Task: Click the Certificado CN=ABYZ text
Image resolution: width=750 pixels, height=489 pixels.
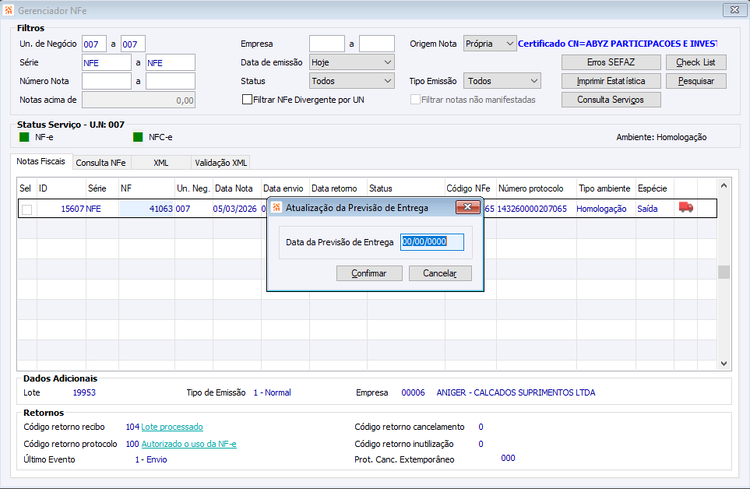Action: (x=618, y=44)
